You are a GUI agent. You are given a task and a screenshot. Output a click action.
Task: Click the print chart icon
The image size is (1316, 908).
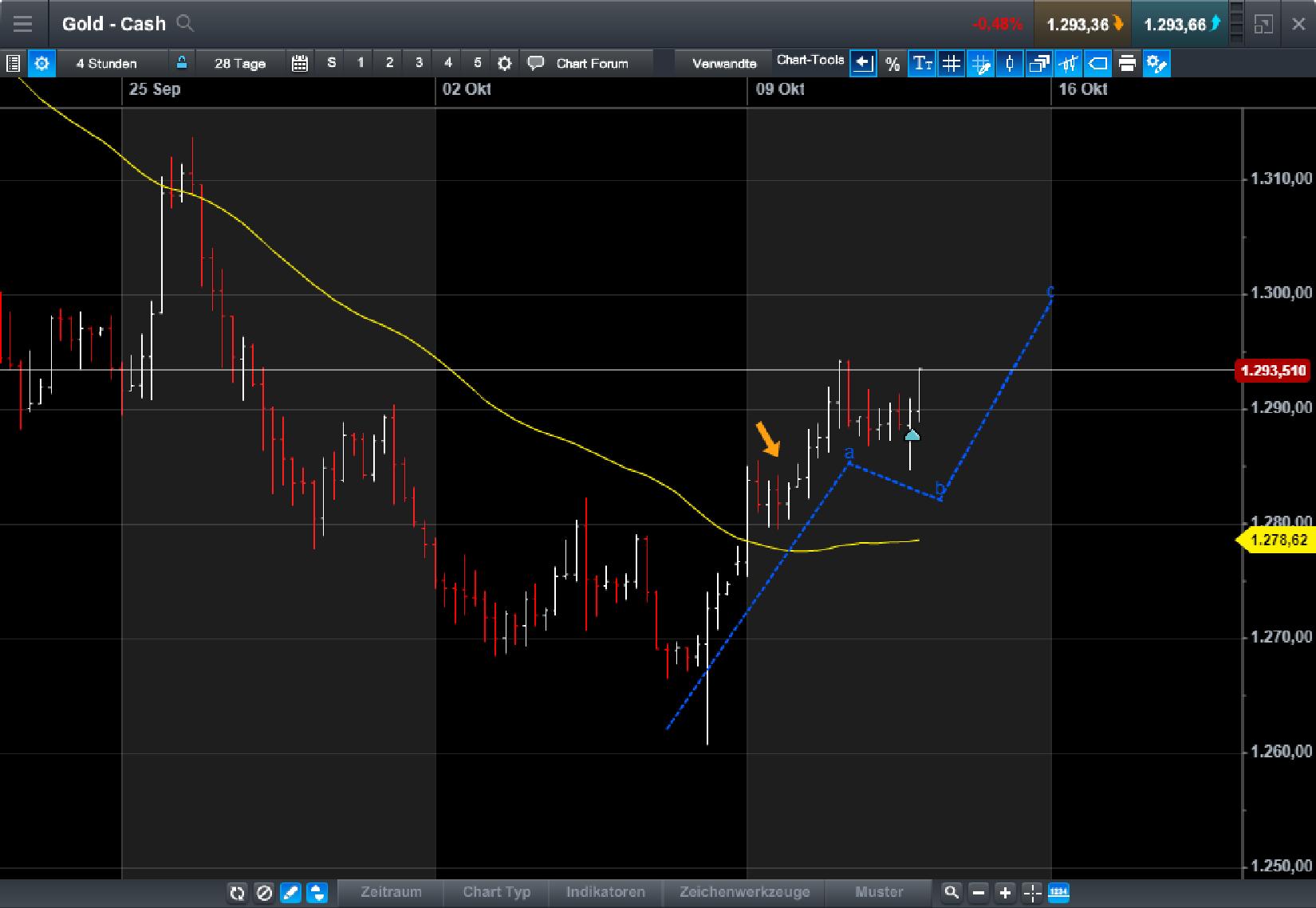click(1127, 64)
